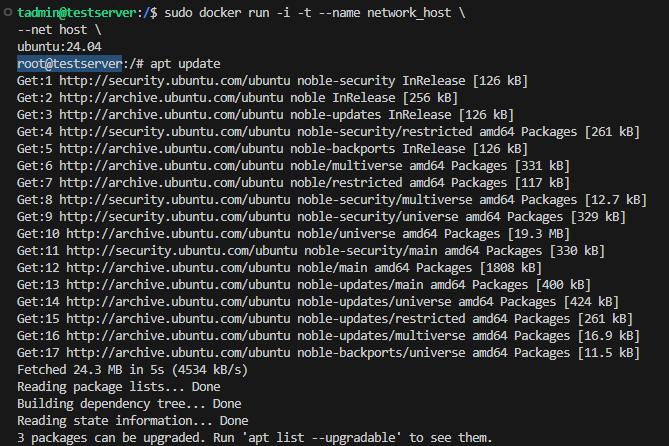
Task: Open the Get:5 noble-backports InRelease URL
Action: click(x=171, y=149)
